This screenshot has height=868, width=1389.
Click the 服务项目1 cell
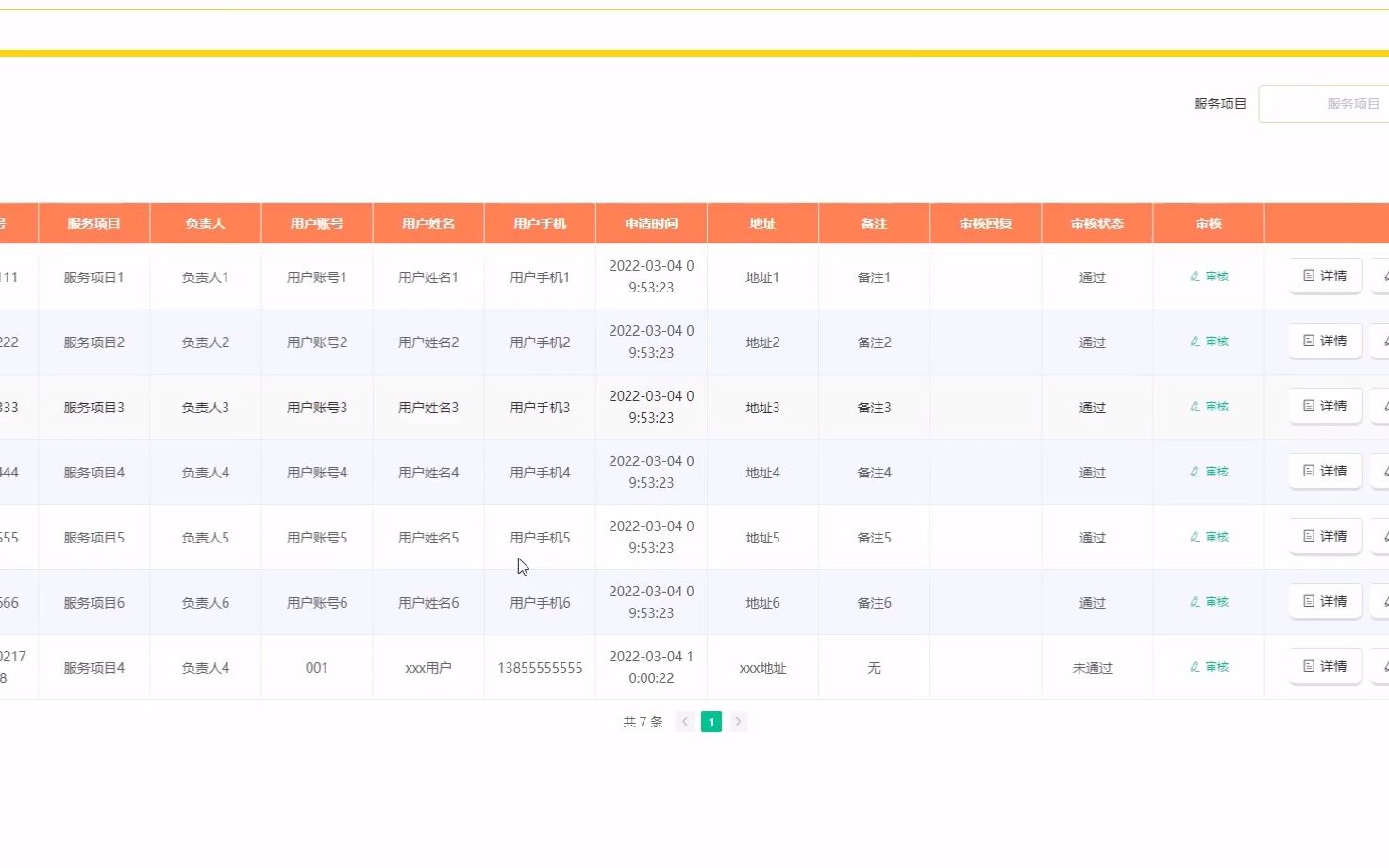point(93,277)
